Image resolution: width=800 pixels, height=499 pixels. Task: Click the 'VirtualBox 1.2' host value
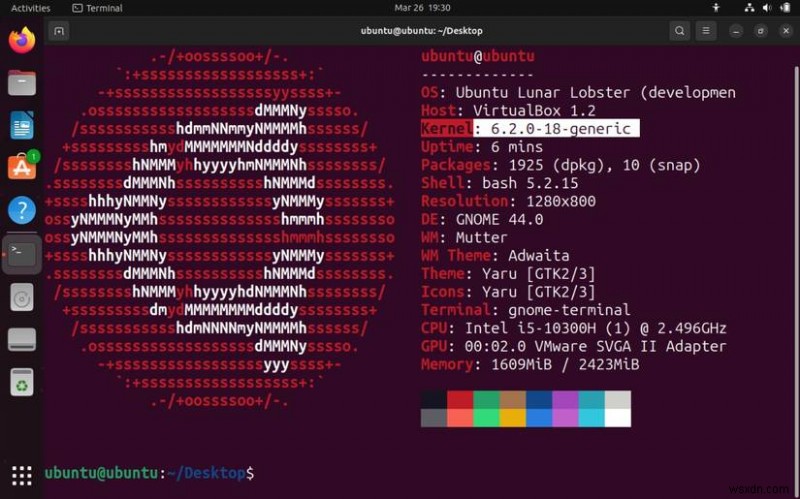[x=534, y=111]
